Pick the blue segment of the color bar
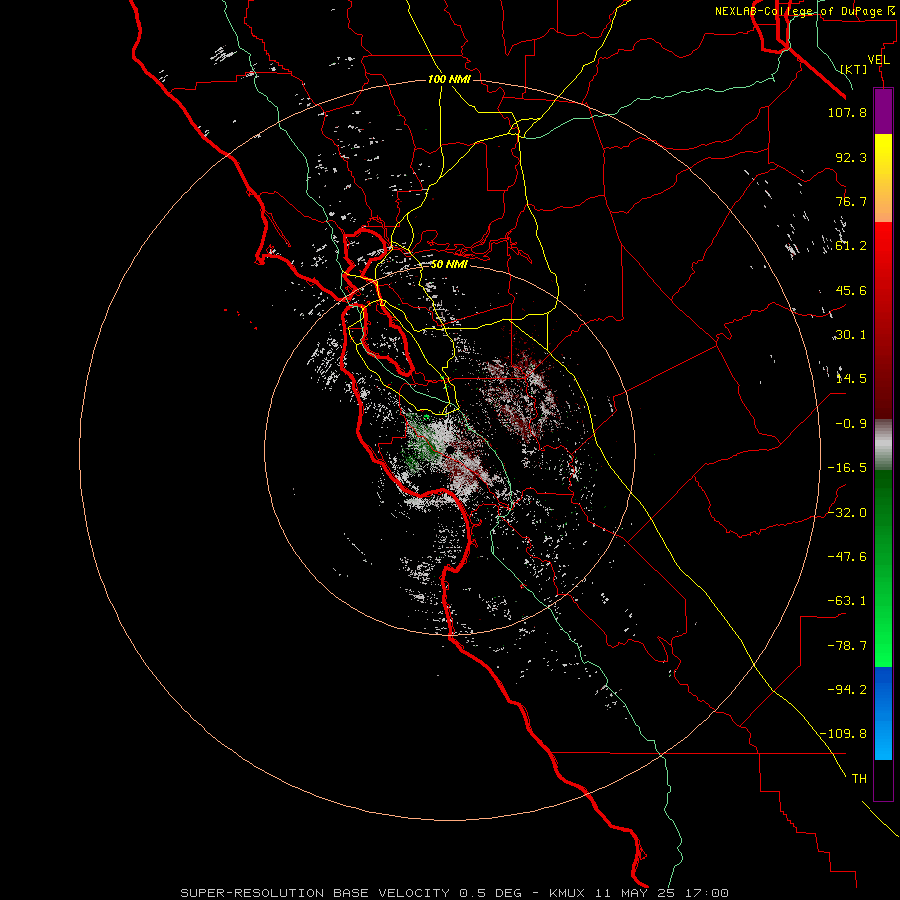 click(x=883, y=713)
